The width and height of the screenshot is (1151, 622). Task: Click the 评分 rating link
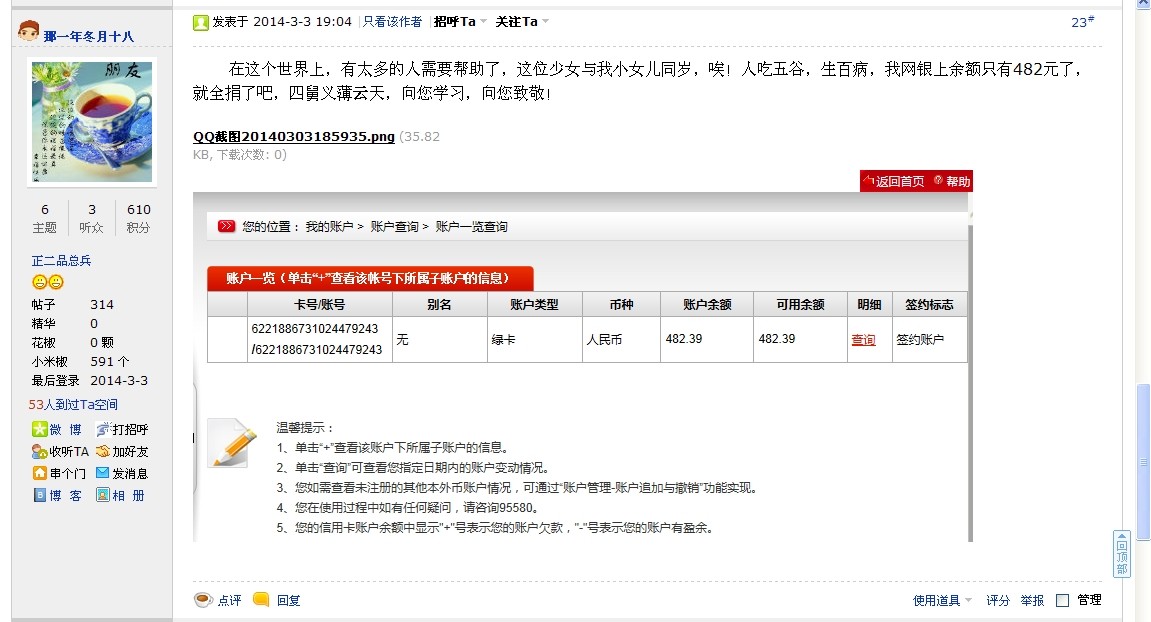998,600
